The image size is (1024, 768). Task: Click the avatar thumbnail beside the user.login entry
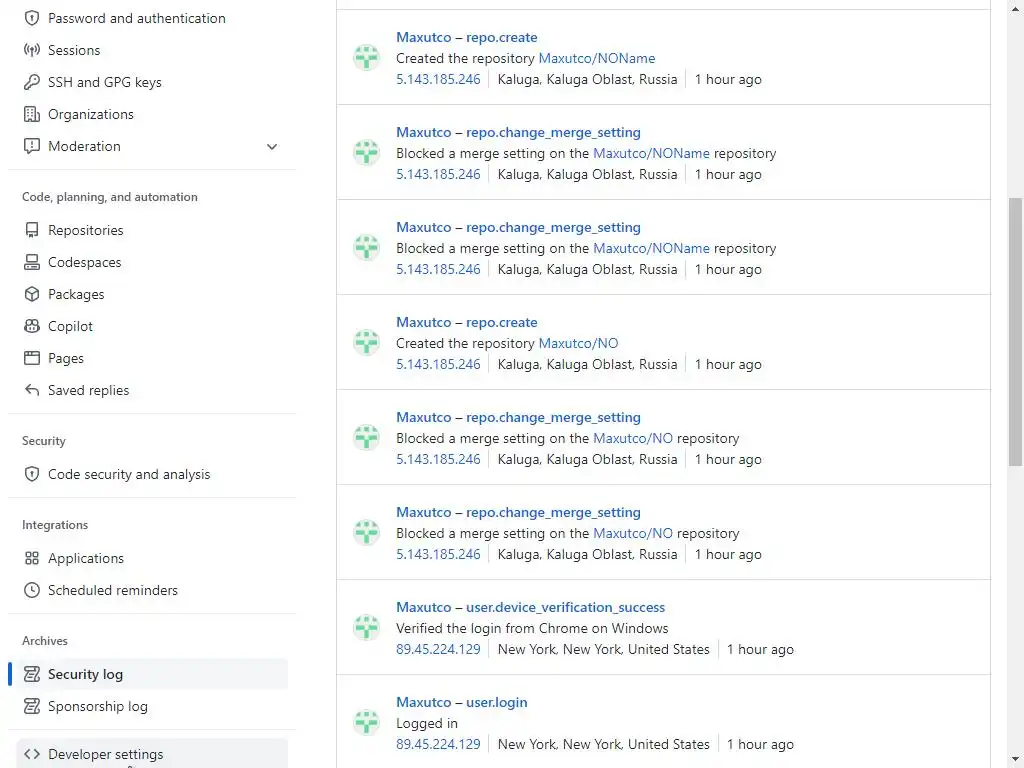pyautogui.click(x=367, y=722)
